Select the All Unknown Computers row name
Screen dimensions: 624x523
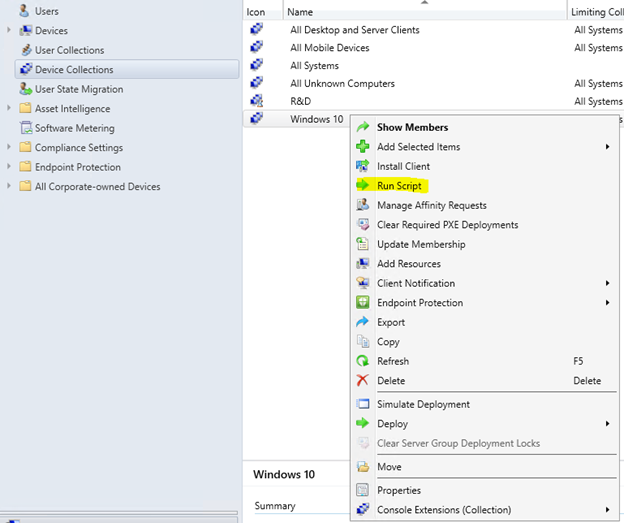342,84
